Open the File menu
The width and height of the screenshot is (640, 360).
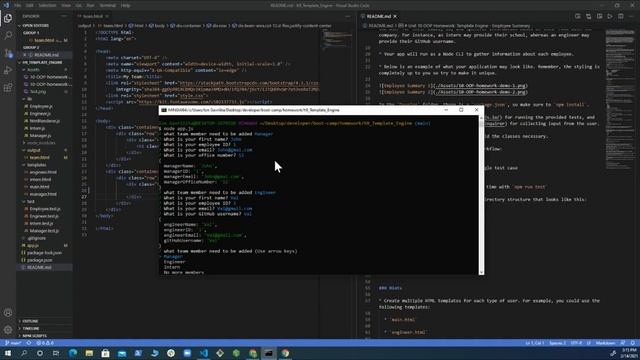click(18, 5)
